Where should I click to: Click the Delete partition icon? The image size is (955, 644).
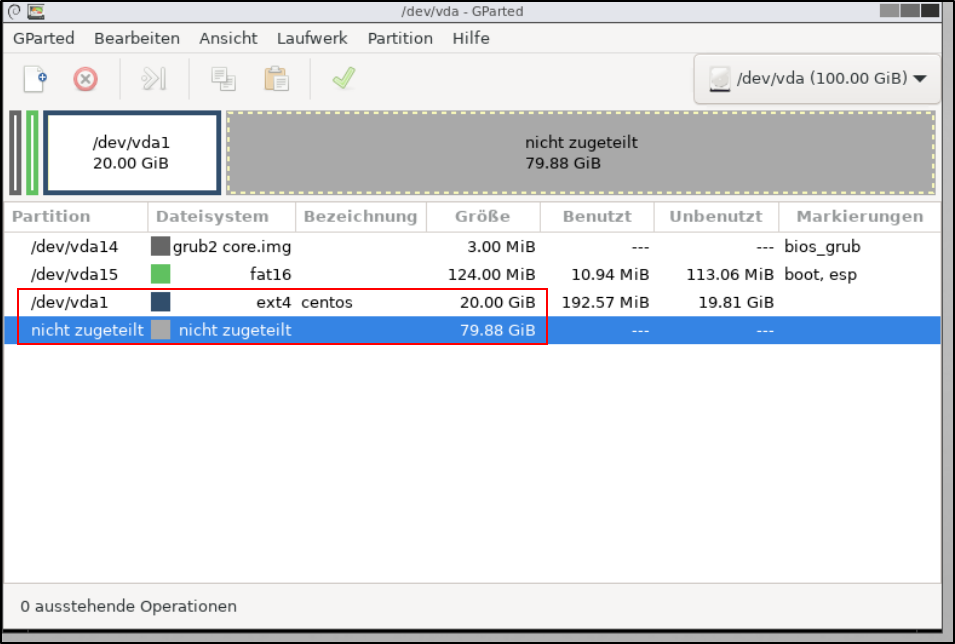click(86, 78)
